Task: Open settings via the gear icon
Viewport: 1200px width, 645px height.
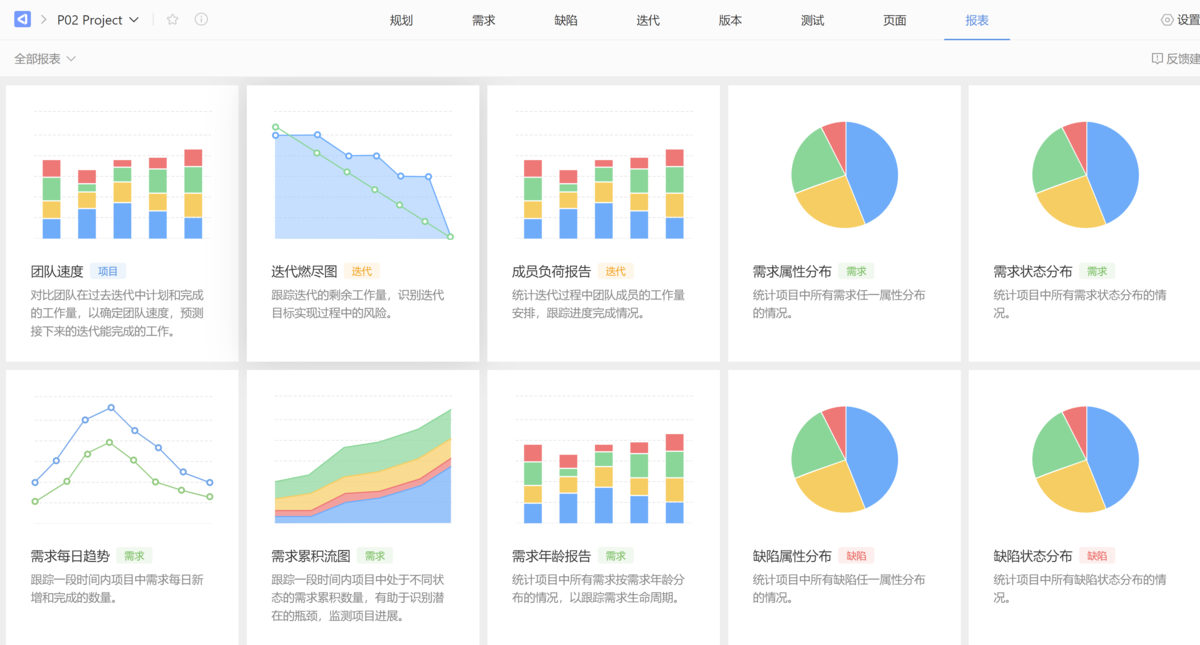Action: coord(1167,20)
